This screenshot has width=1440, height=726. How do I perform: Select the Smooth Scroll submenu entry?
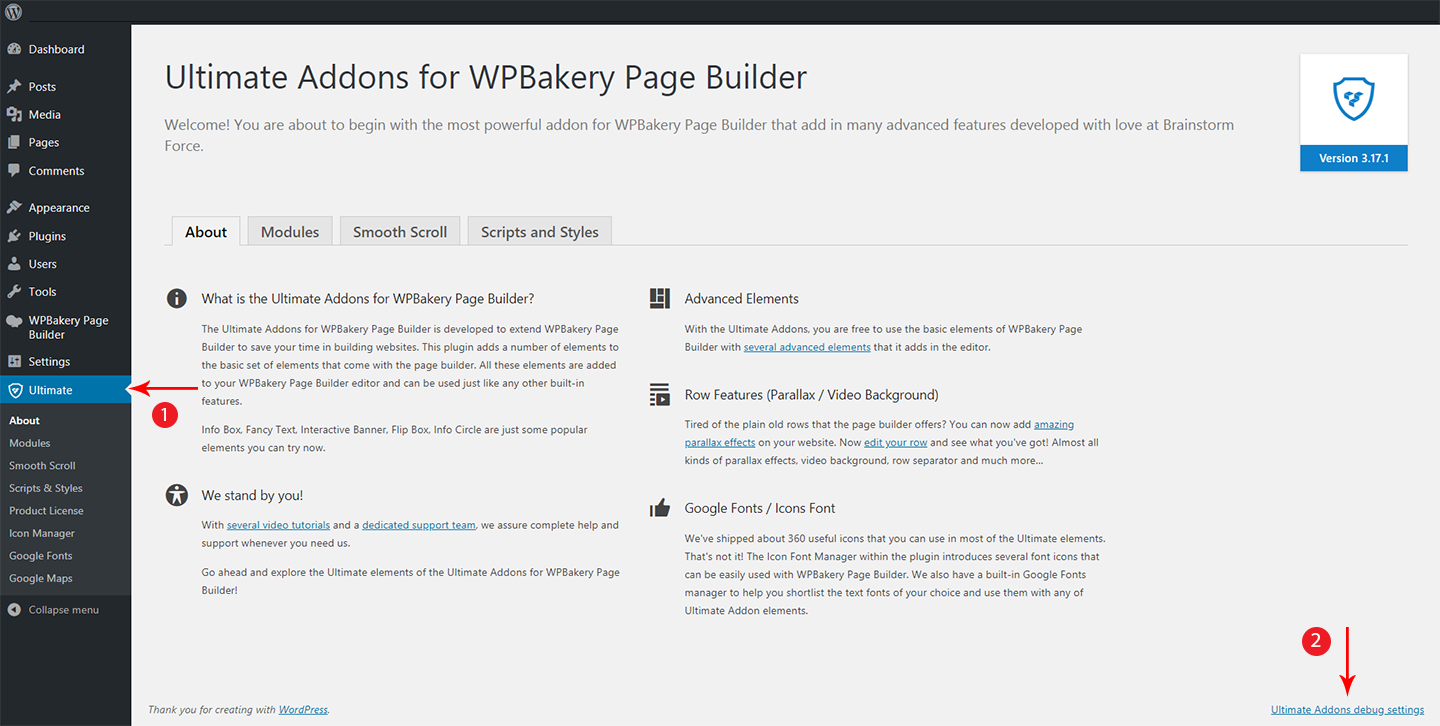tap(42, 466)
